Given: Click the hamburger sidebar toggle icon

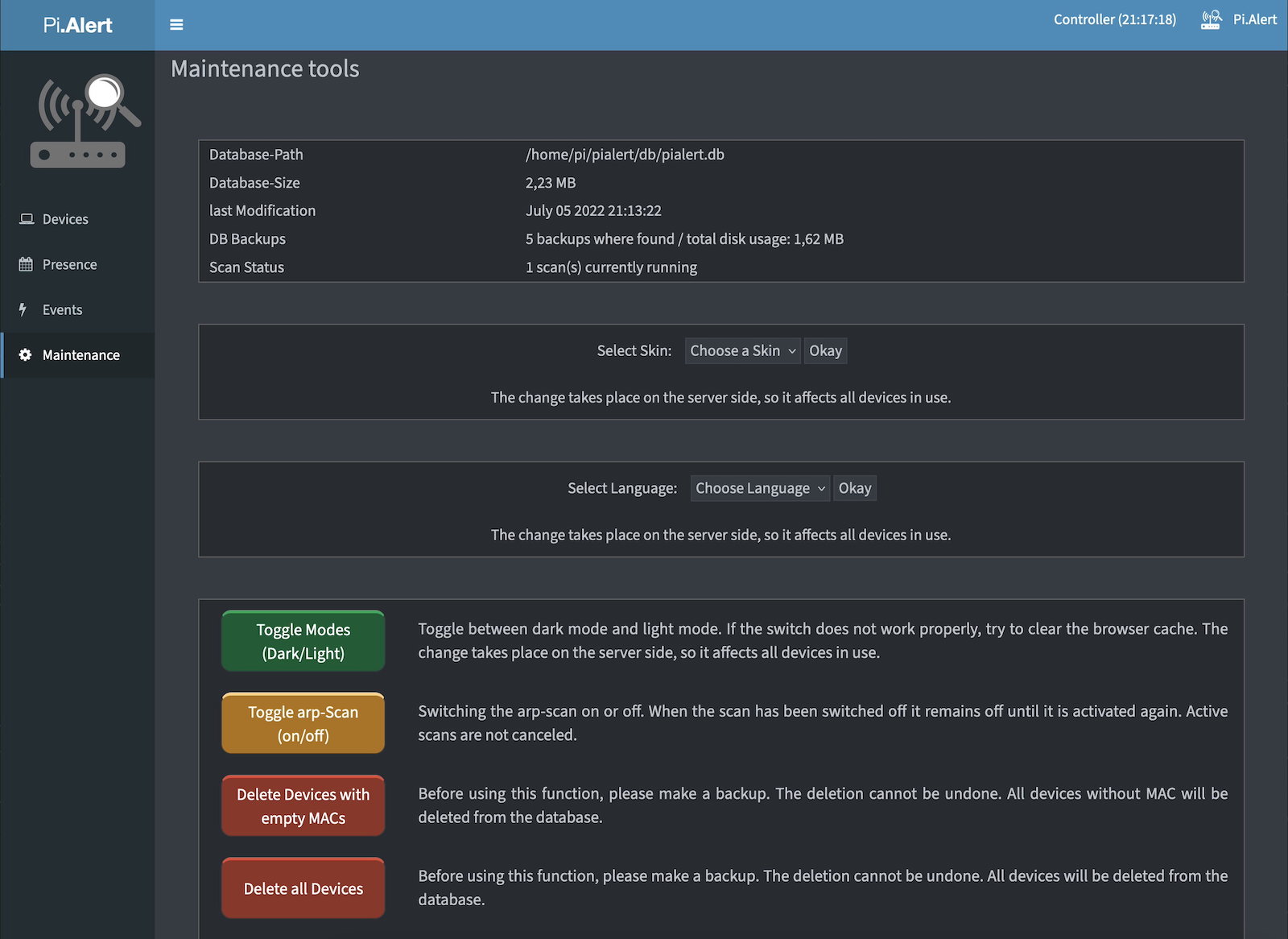Looking at the screenshot, I should click(x=176, y=25).
